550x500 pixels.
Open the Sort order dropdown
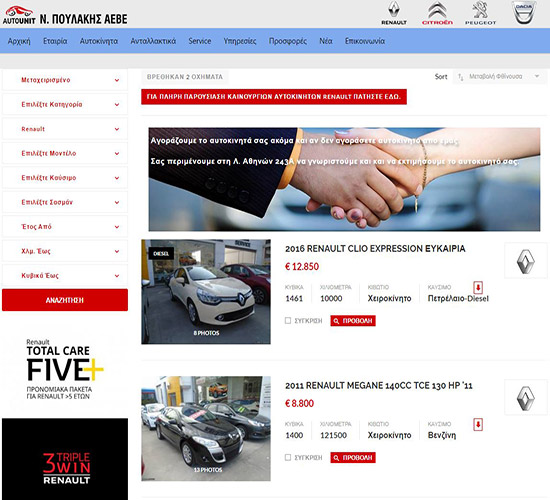coord(499,76)
